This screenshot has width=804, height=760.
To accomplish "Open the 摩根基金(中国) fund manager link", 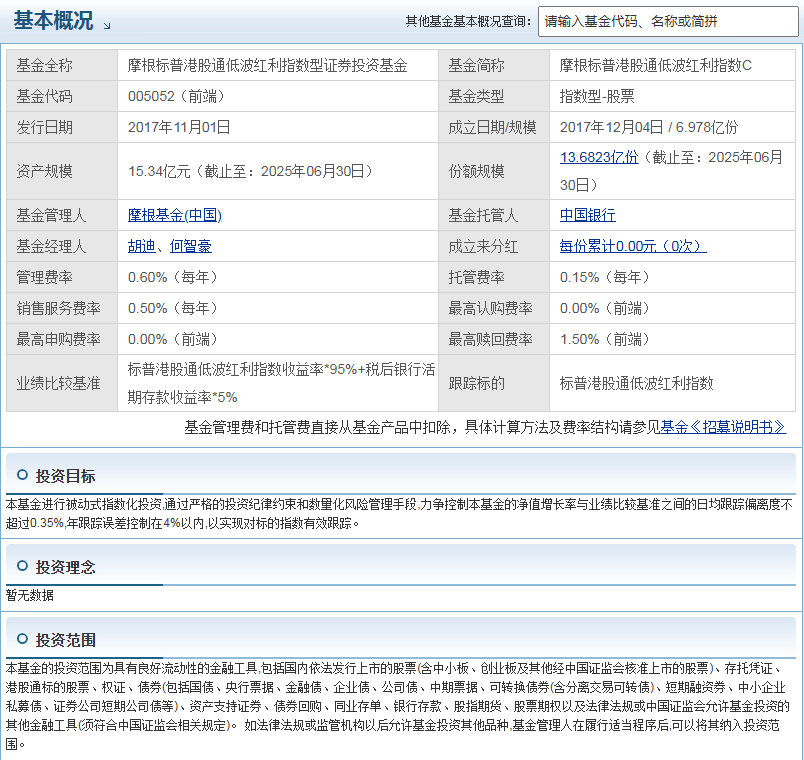I will coord(174,215).
